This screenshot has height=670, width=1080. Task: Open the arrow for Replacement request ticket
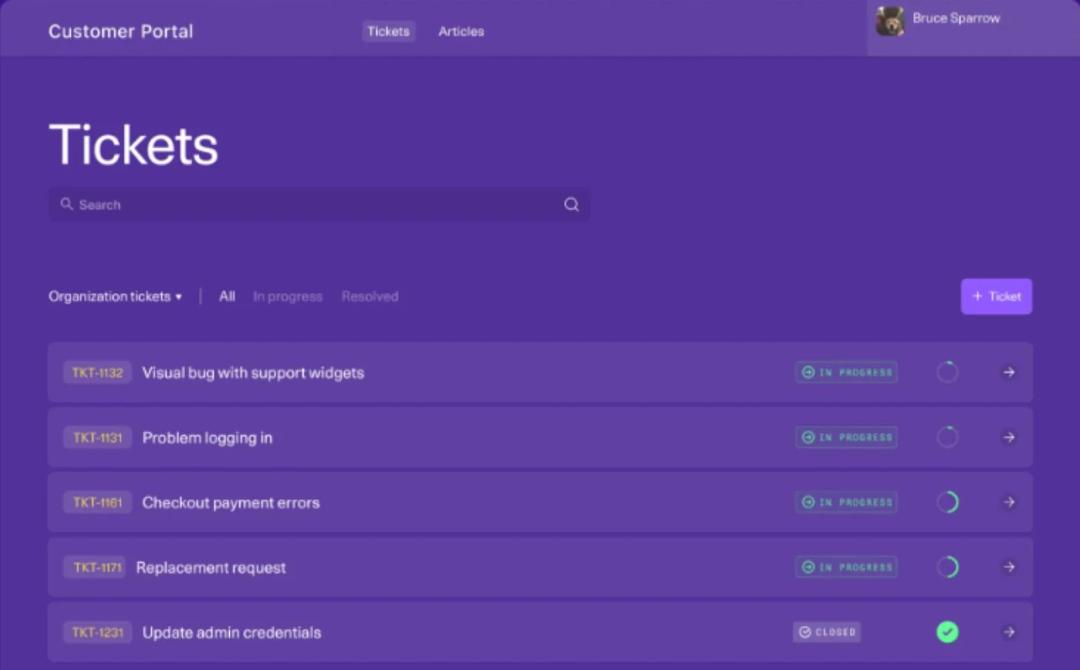[x=1008, y=567]
